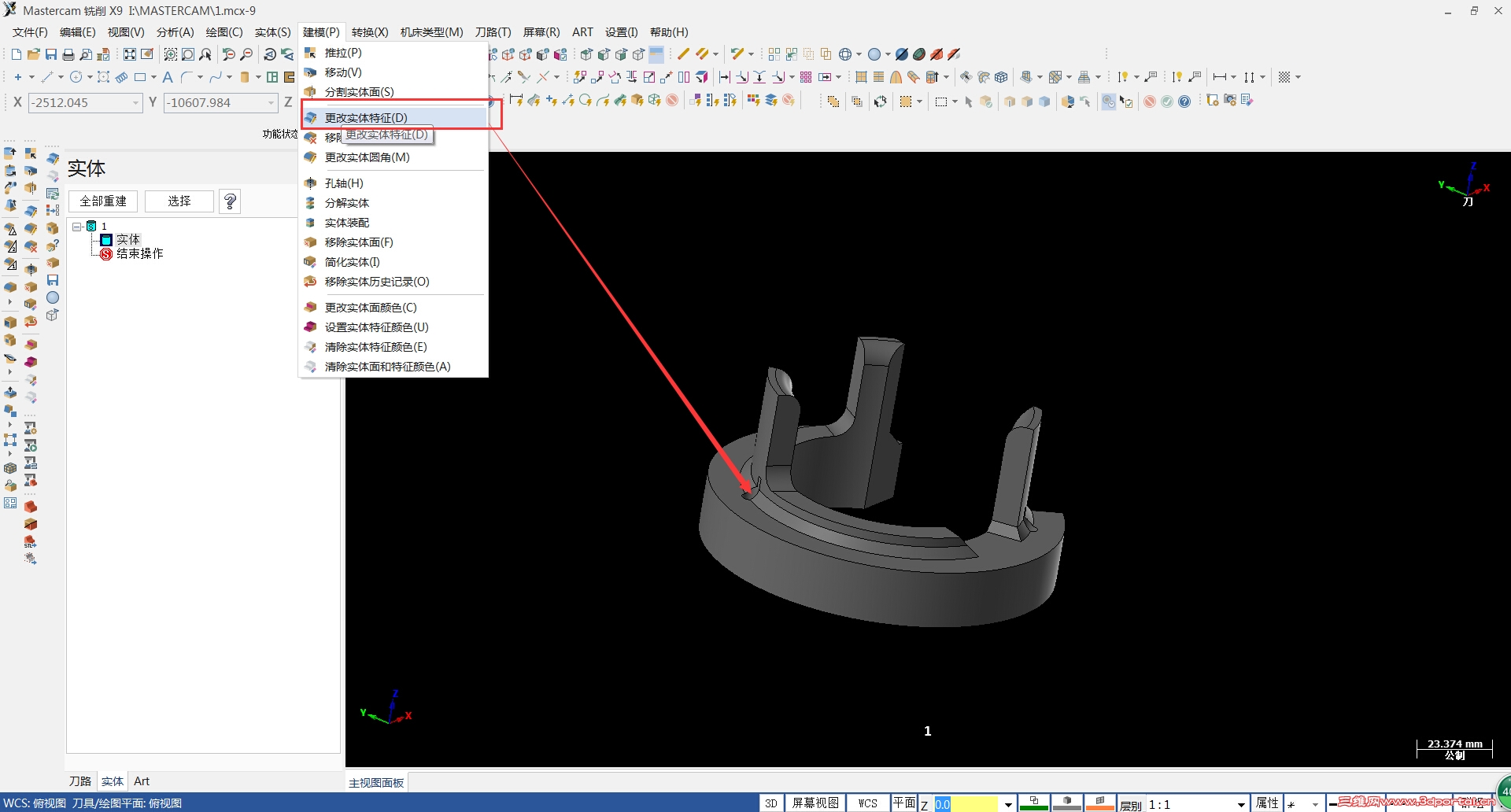Image resolution: width=1511 pixels, height=812 pixels.
Task: Open the Print Preview icon
Action: [x=86, y=54]
